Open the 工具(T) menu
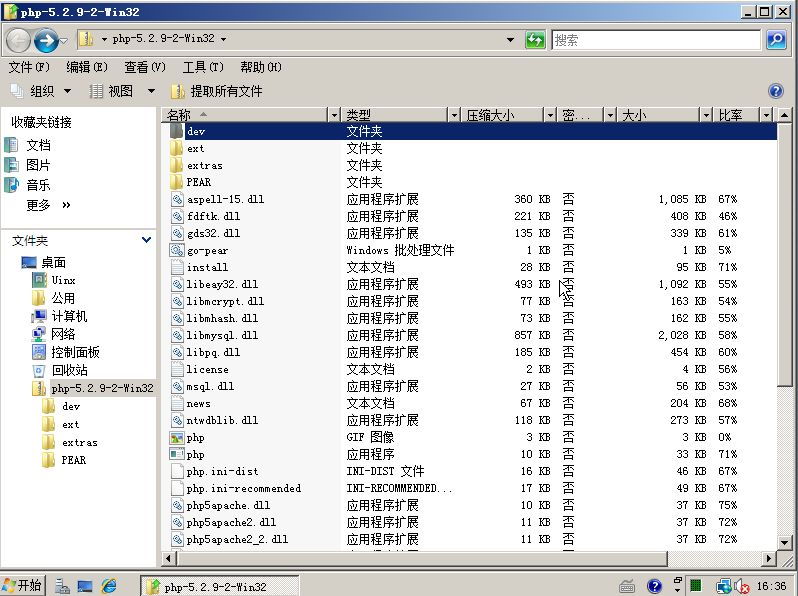Viewport: 798px width, 596px height. 201,67
